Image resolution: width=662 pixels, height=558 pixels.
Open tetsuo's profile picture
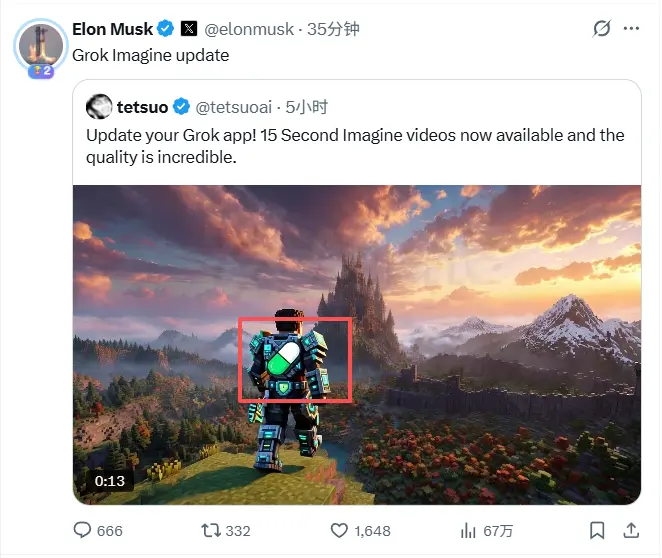(99, 107)
